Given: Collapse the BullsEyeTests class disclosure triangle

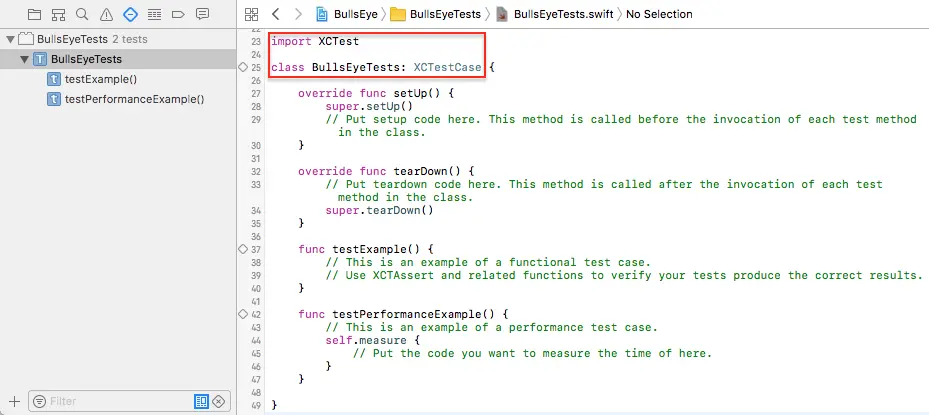Looking at the screenshot, I should (24, 59).
